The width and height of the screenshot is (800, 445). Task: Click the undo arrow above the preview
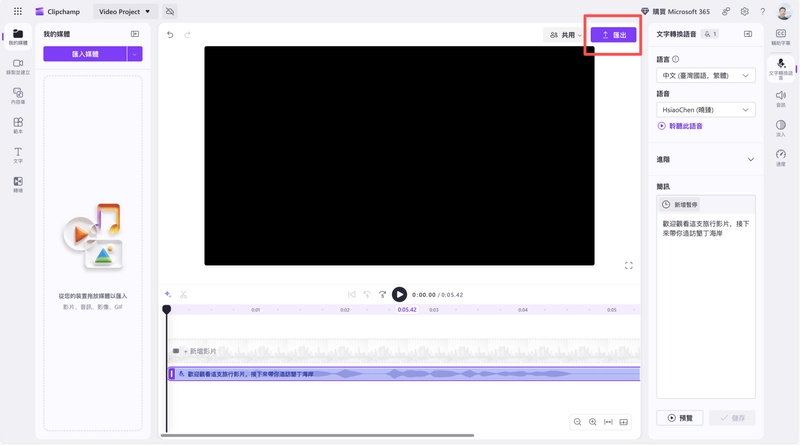[x=170, y=35]
